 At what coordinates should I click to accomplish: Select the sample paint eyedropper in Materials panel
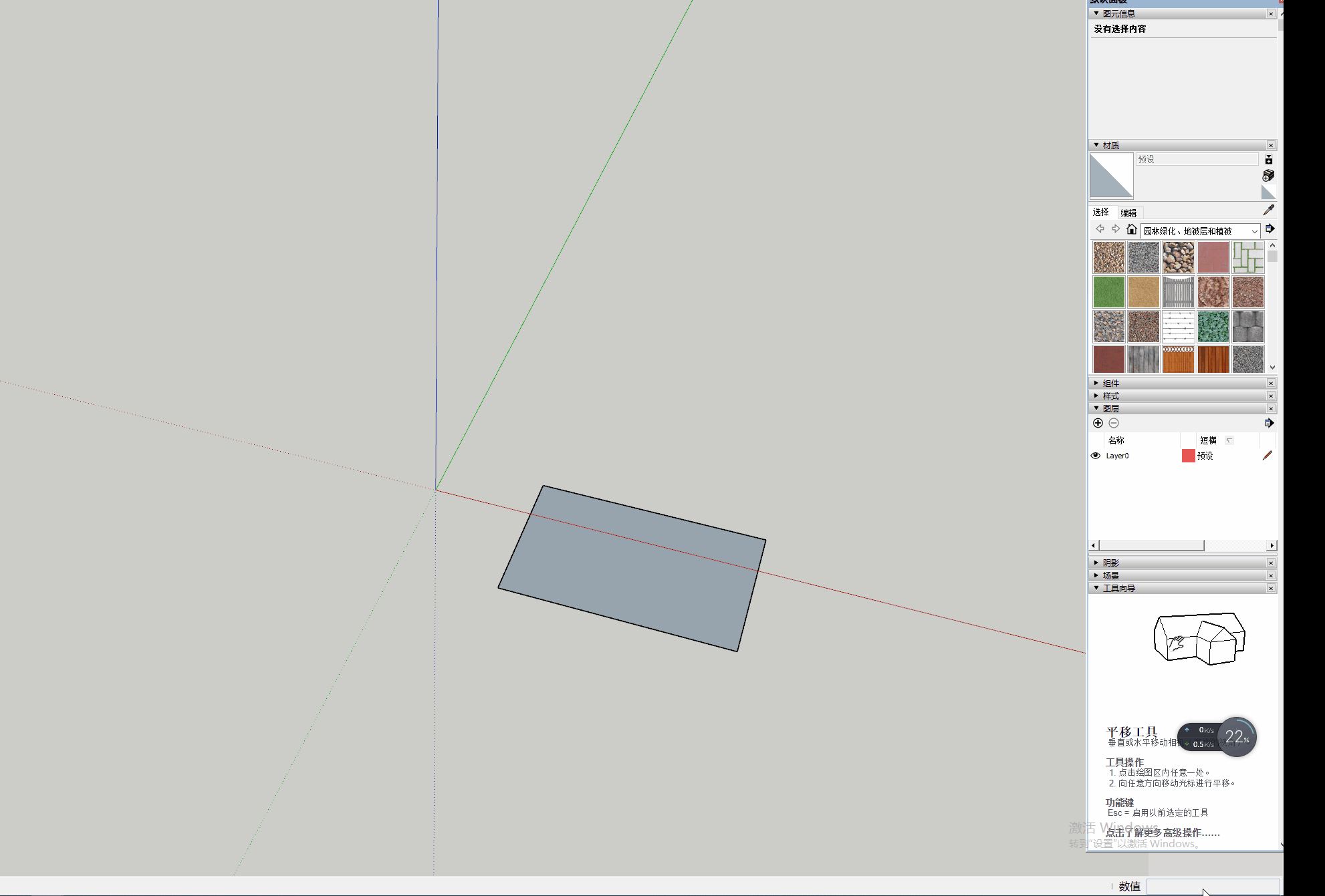coord(1268,209)
